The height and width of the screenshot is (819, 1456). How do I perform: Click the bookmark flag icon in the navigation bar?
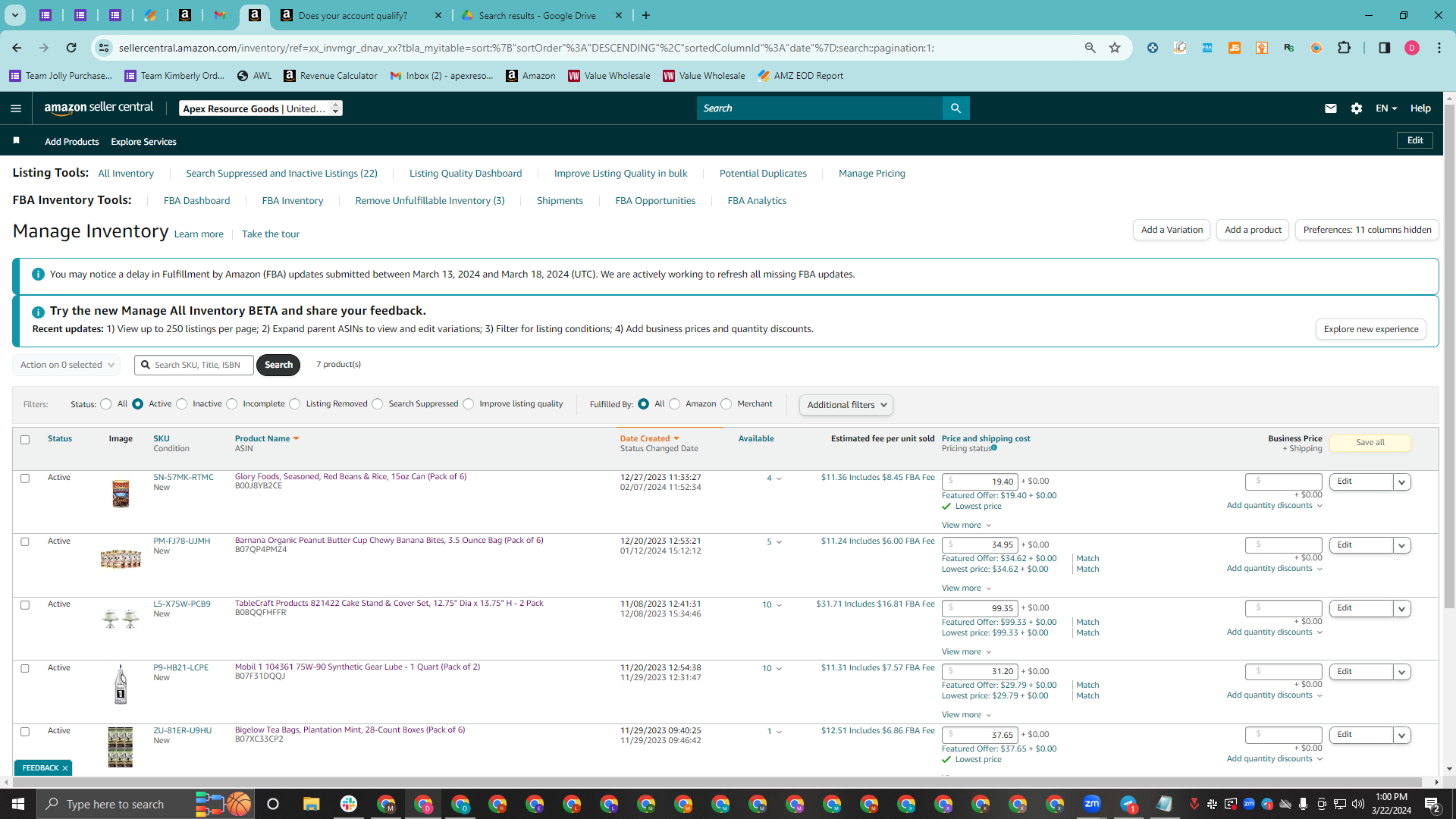click(16, 140)
